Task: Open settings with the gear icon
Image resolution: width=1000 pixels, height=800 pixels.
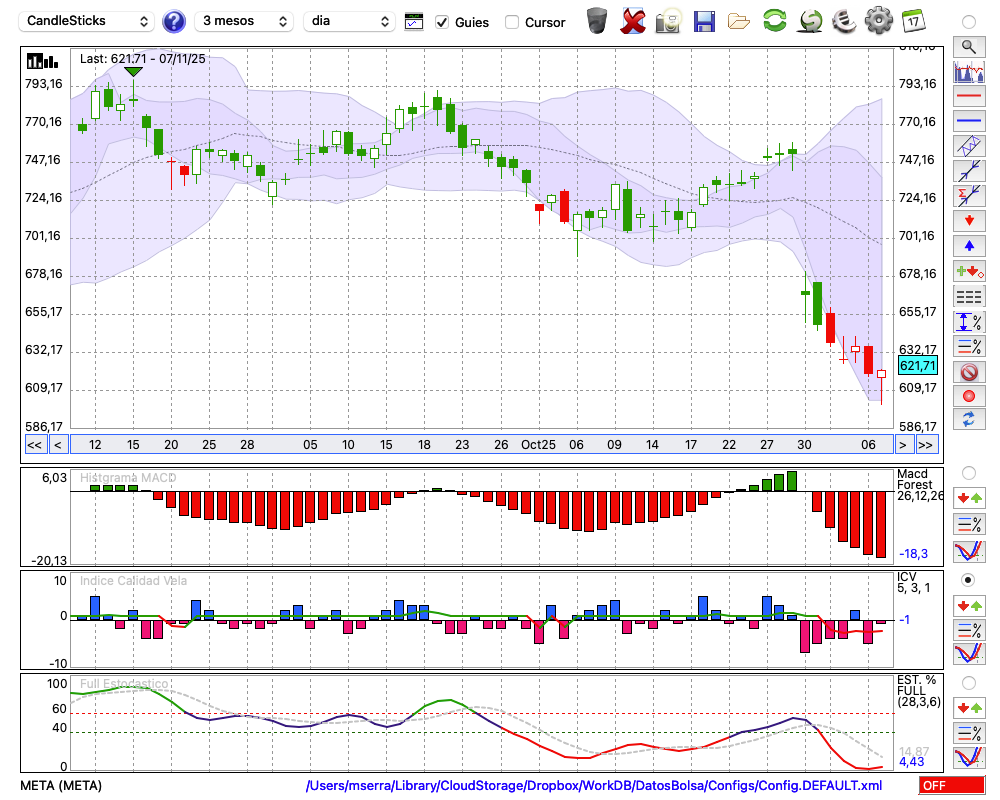Action: tap(878, 21)
